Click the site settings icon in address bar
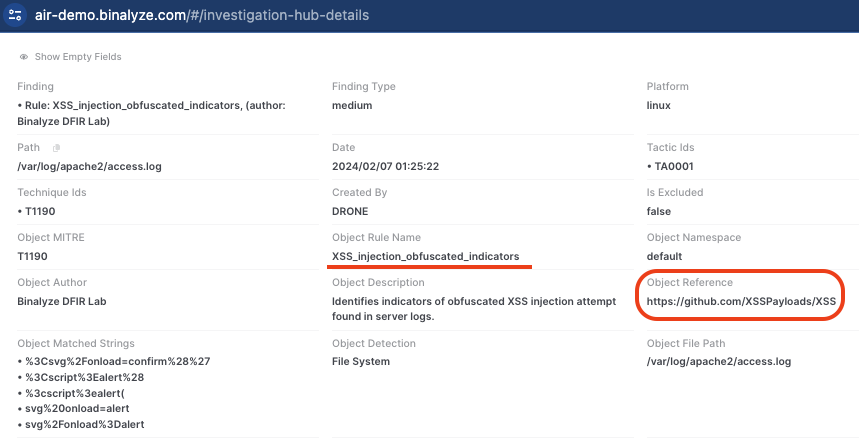The height and width of the screenshot is (444, 859). [15, 16]
